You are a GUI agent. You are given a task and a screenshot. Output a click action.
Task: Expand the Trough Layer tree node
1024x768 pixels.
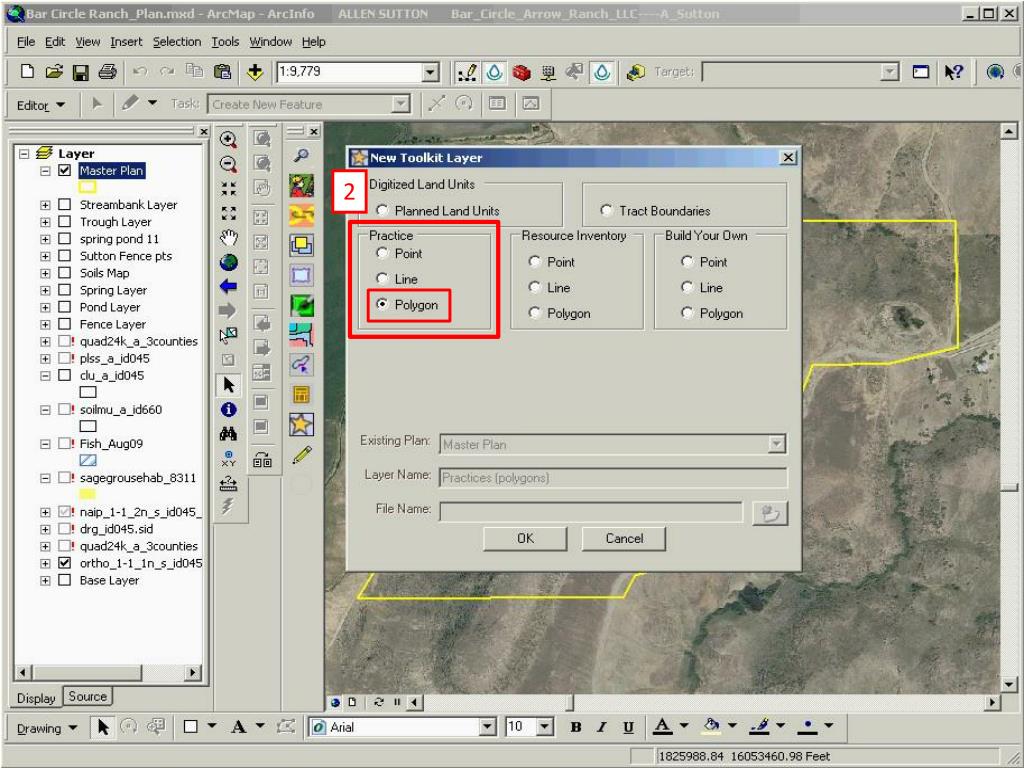45,222
